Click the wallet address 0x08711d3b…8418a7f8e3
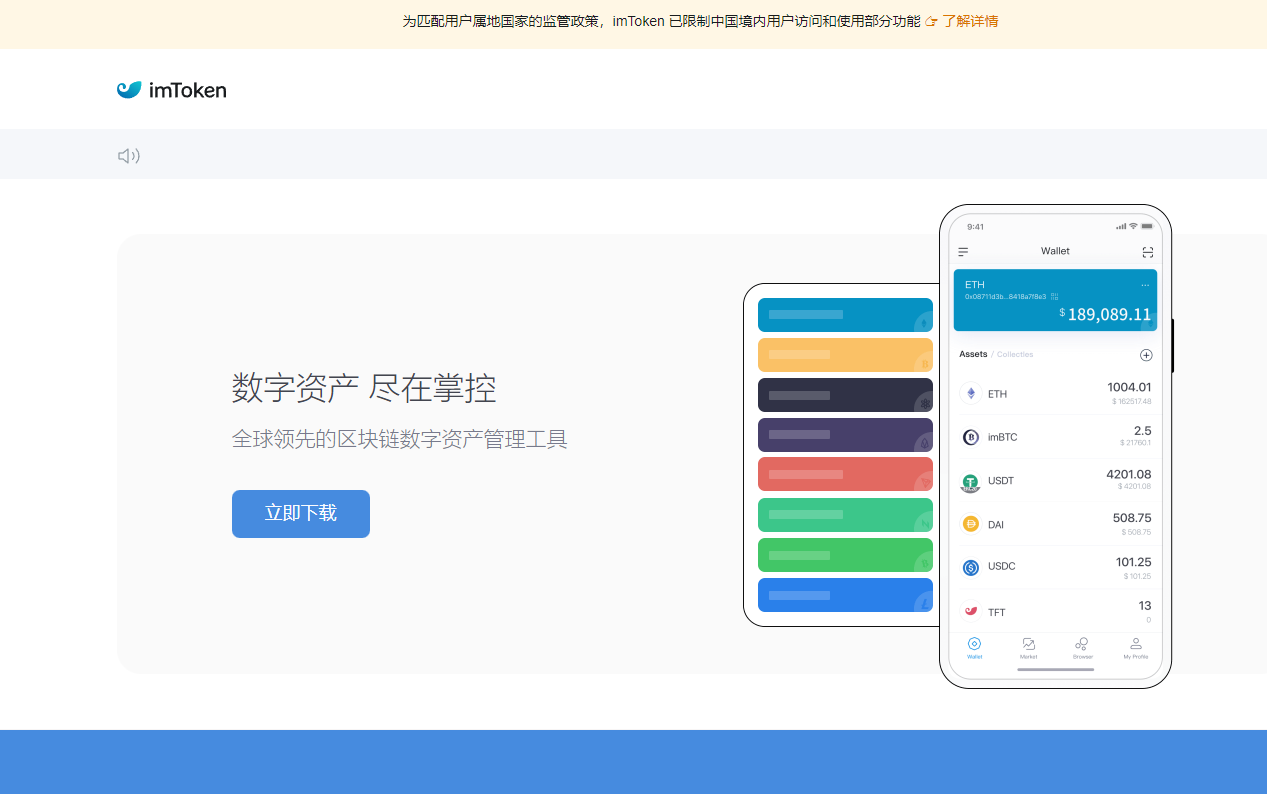 pyautogui.click(x=1005, y=297)
